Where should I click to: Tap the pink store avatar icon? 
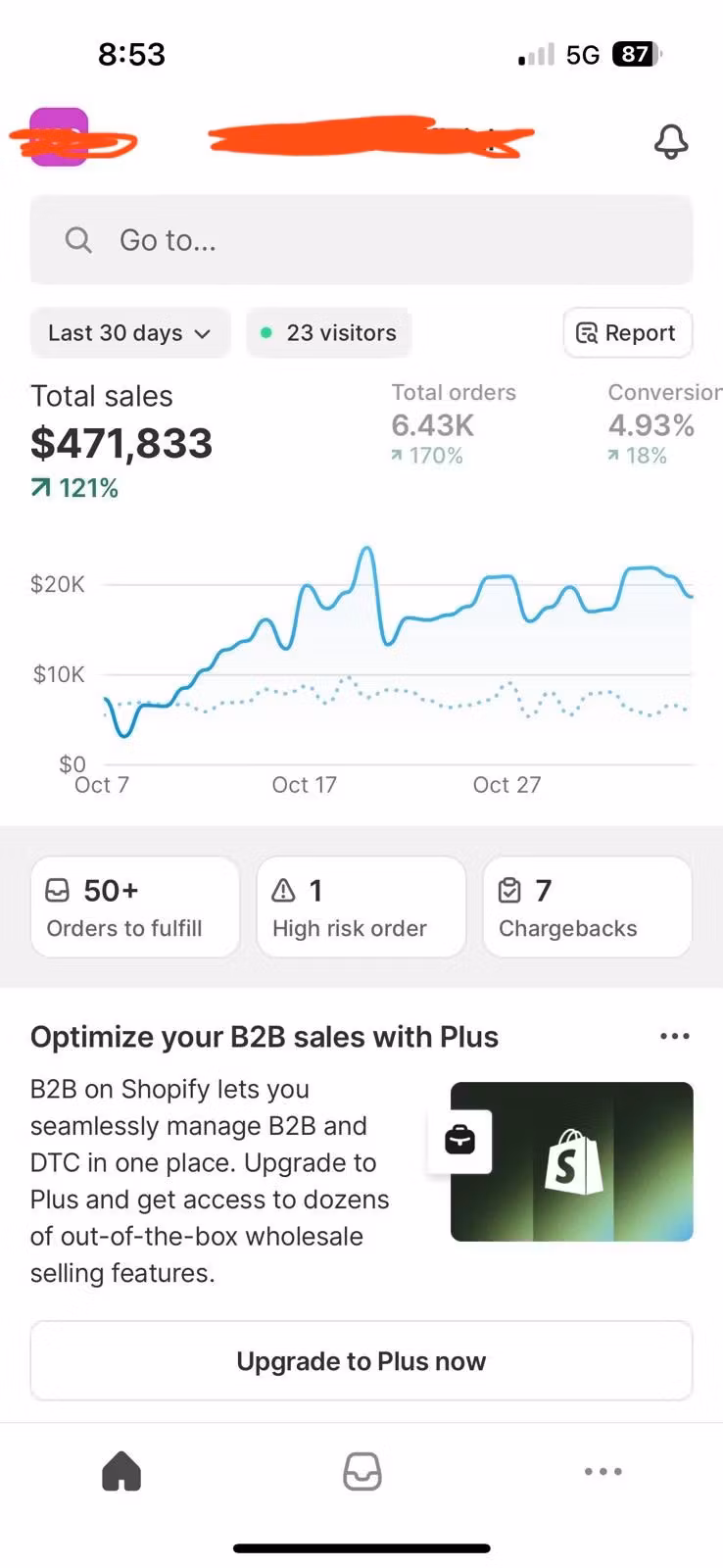tap(59, 137)
